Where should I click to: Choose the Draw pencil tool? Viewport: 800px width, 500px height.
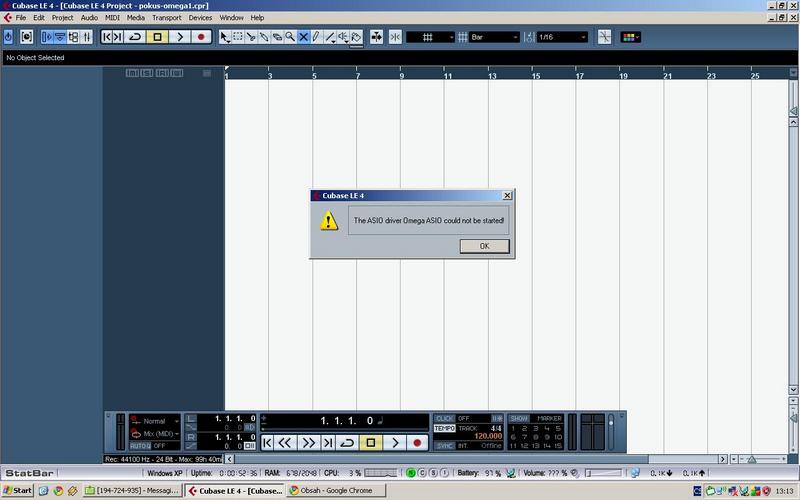click(316, 37)
